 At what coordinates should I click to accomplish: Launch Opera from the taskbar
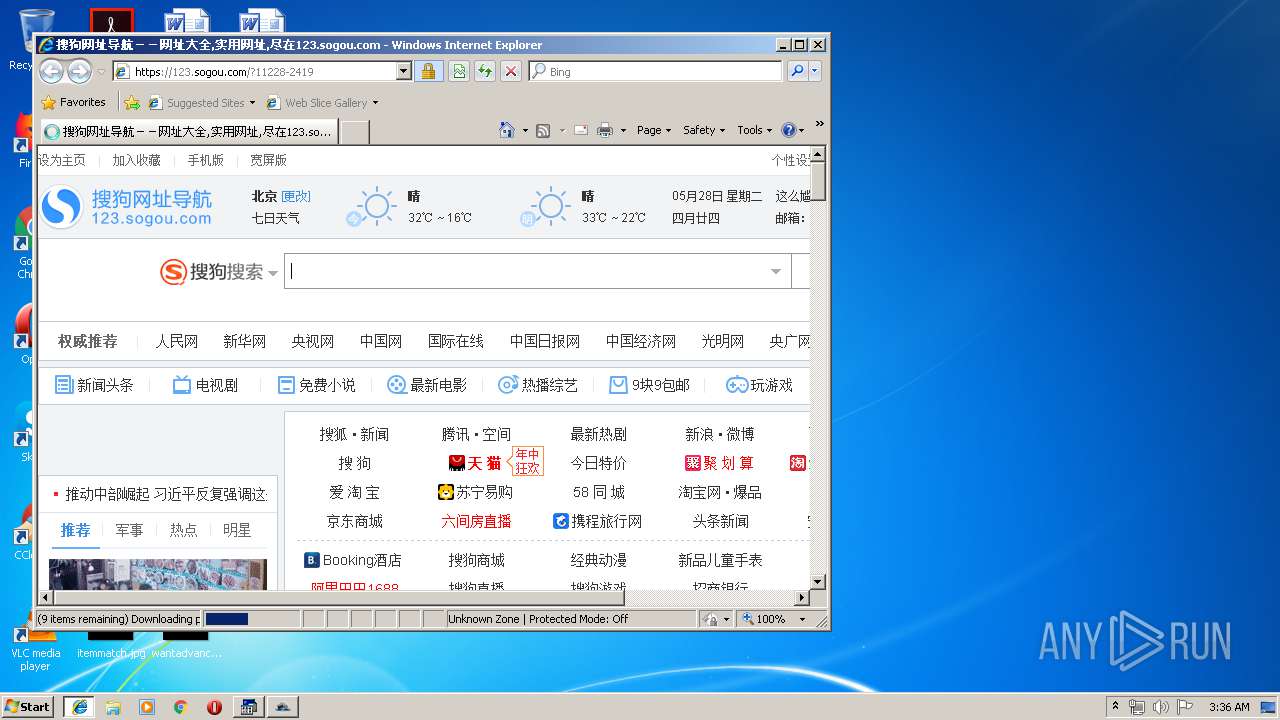(x=214, y=707)
